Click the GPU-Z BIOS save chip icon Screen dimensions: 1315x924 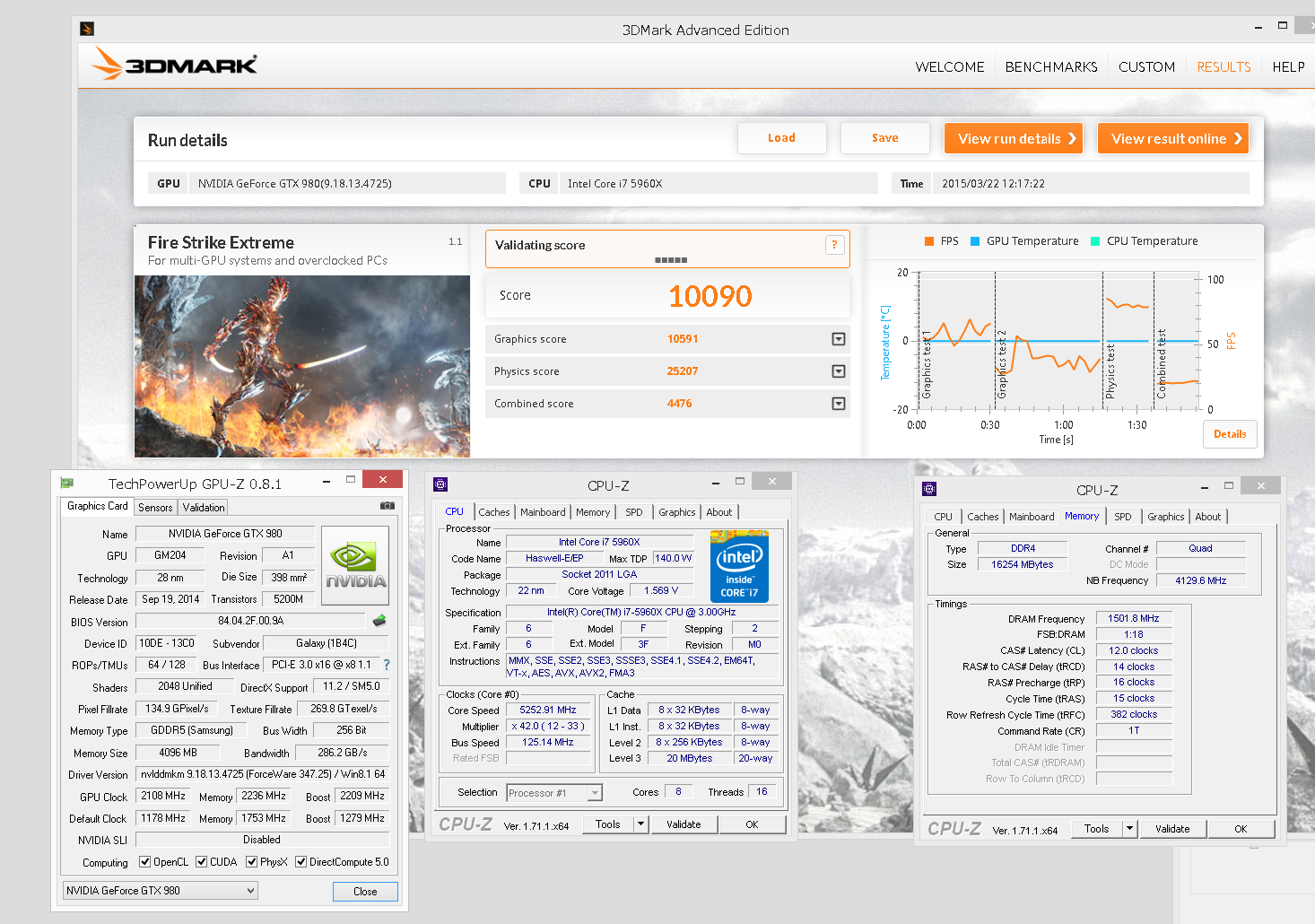379,621
